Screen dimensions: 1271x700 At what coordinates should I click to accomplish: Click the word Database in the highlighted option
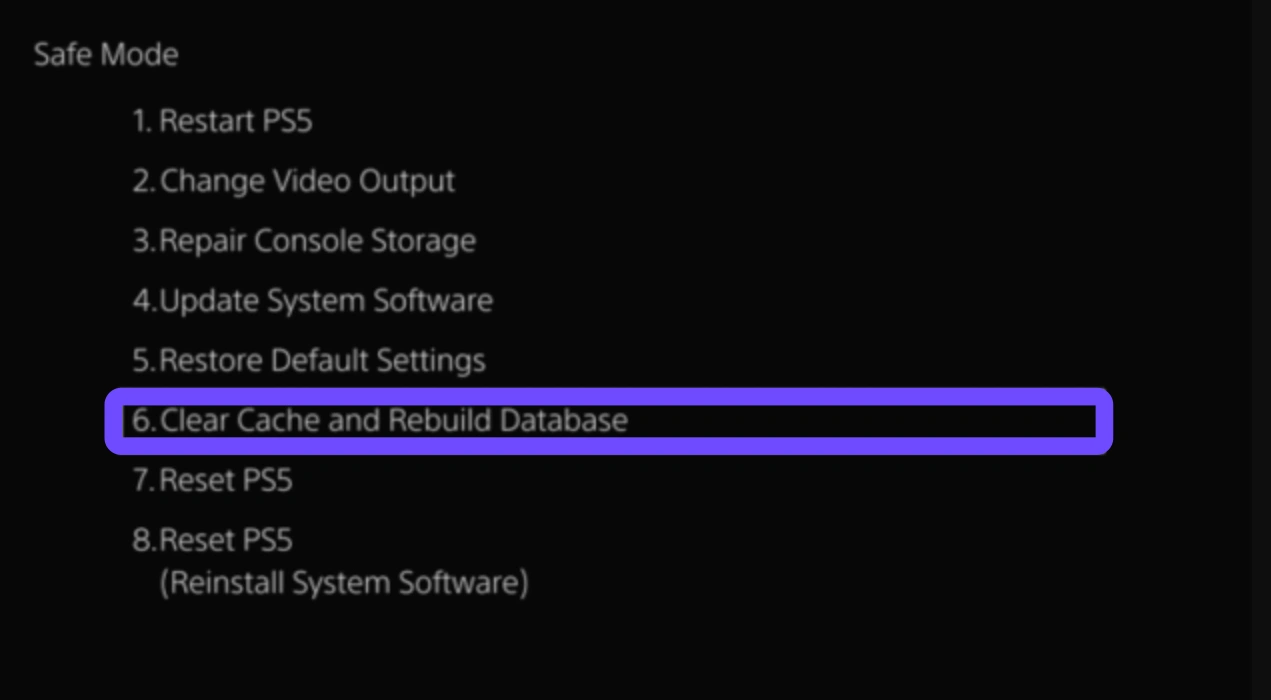click(563, 420)
